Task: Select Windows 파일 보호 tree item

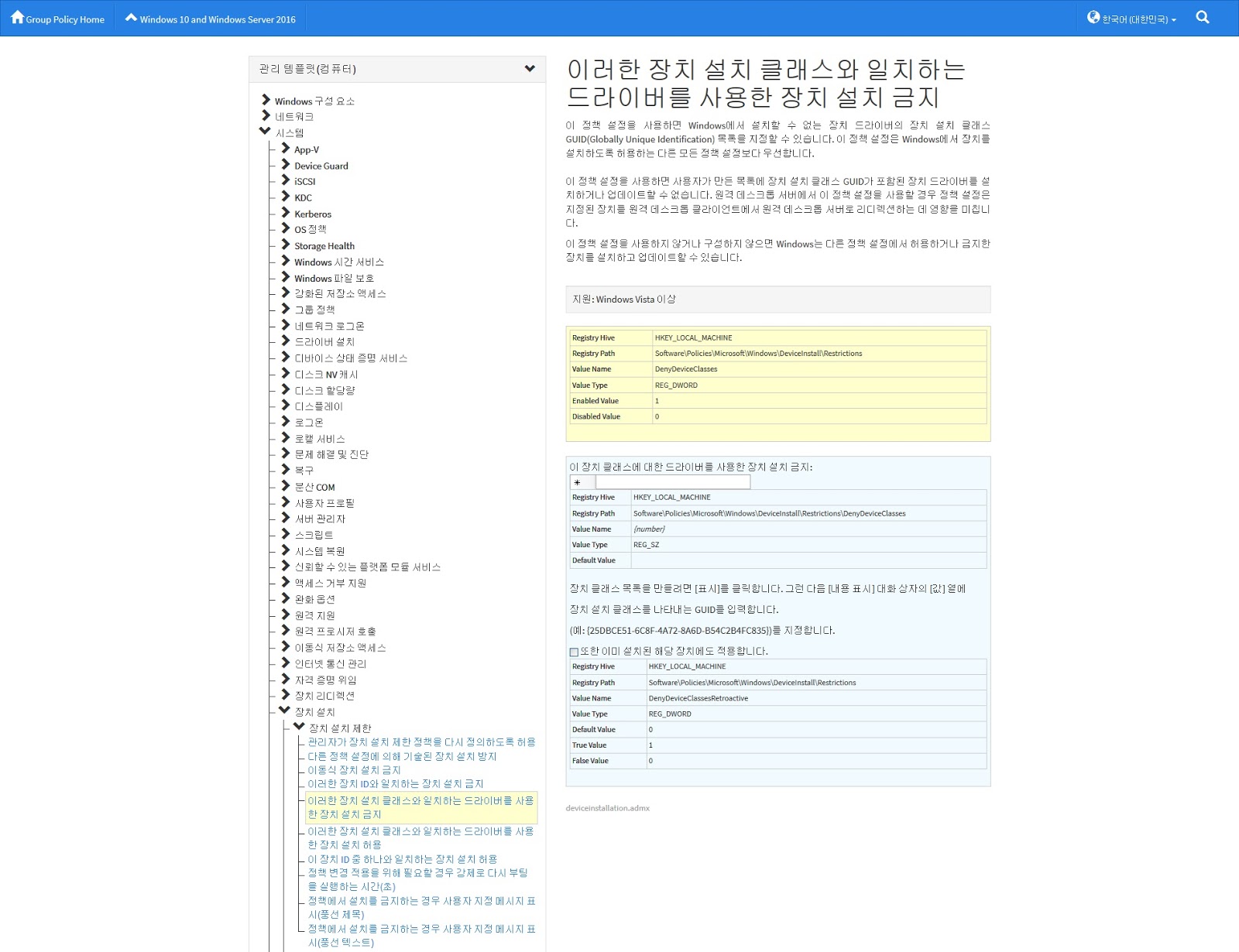Action: (x=334, y=278)
